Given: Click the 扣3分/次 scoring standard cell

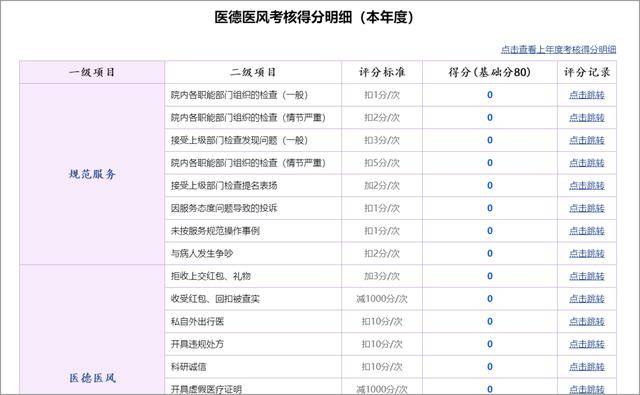Looking at the screenshot, I should click(382, 140).
